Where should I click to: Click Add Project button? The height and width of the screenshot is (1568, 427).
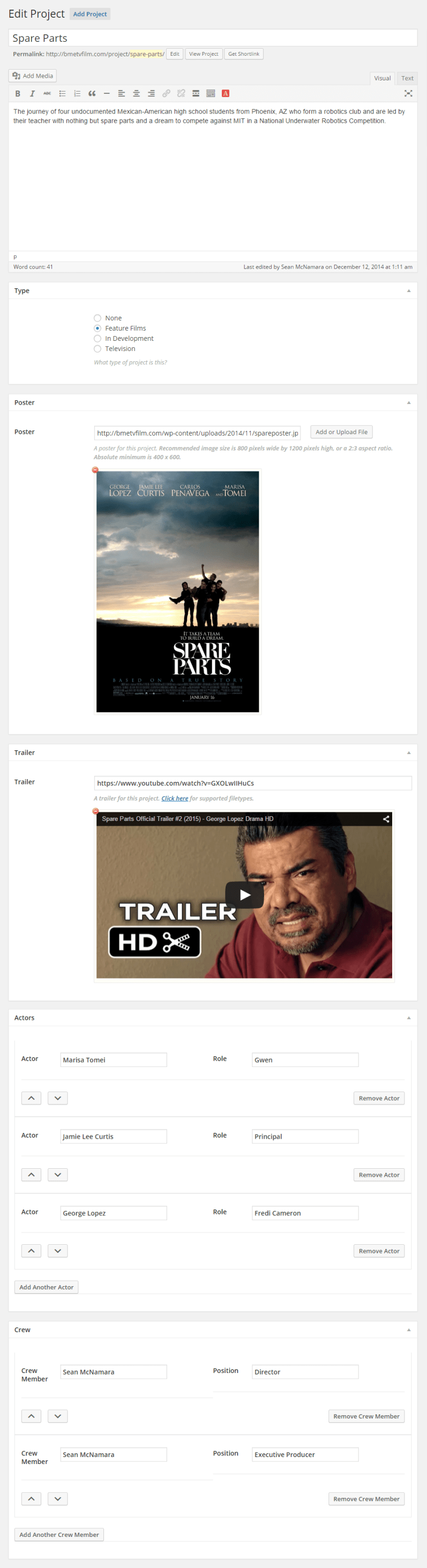pyautogui.click(x=90, y=14)
